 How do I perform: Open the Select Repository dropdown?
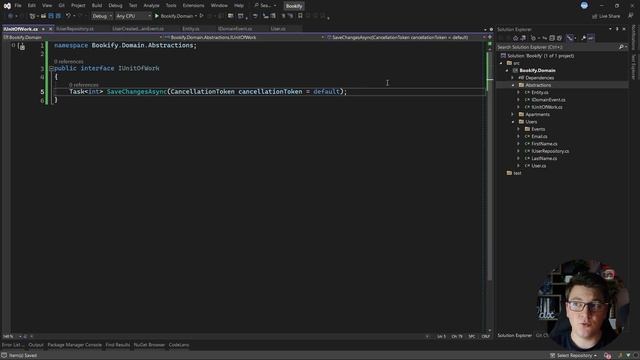pos(573,356)
